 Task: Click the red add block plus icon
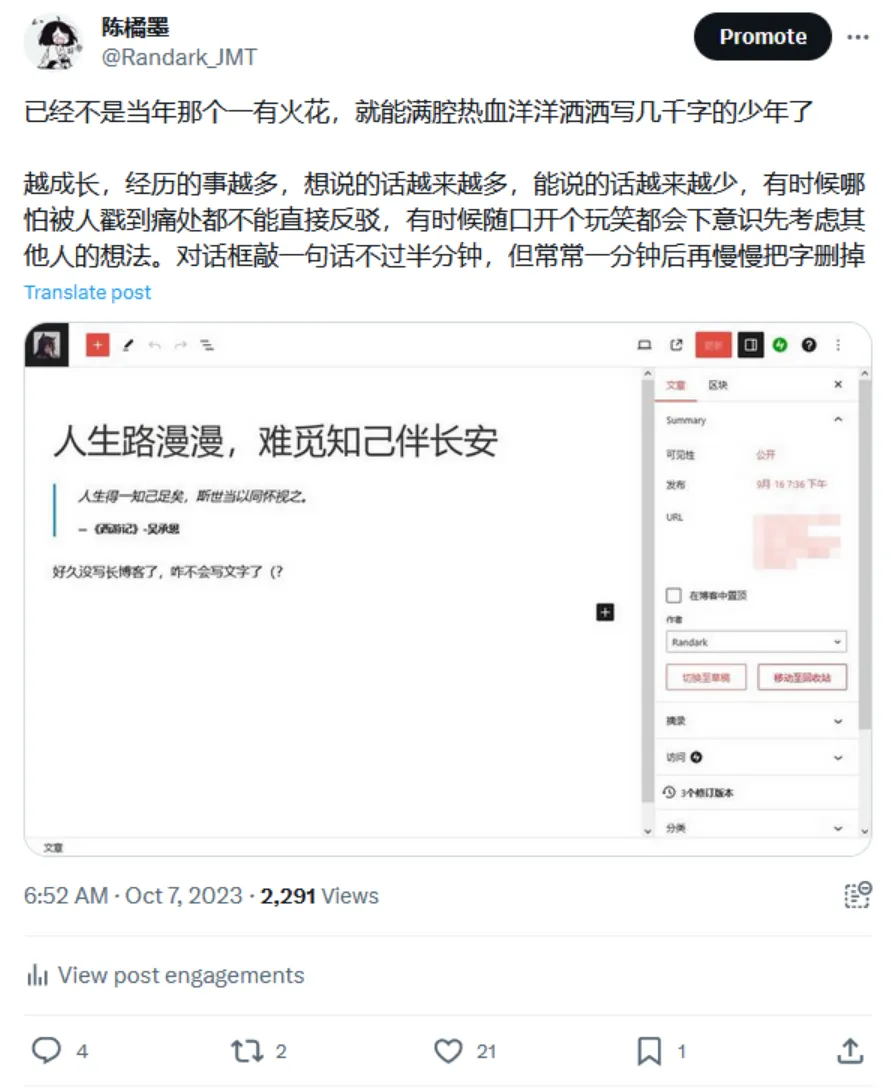click(98, 344)
